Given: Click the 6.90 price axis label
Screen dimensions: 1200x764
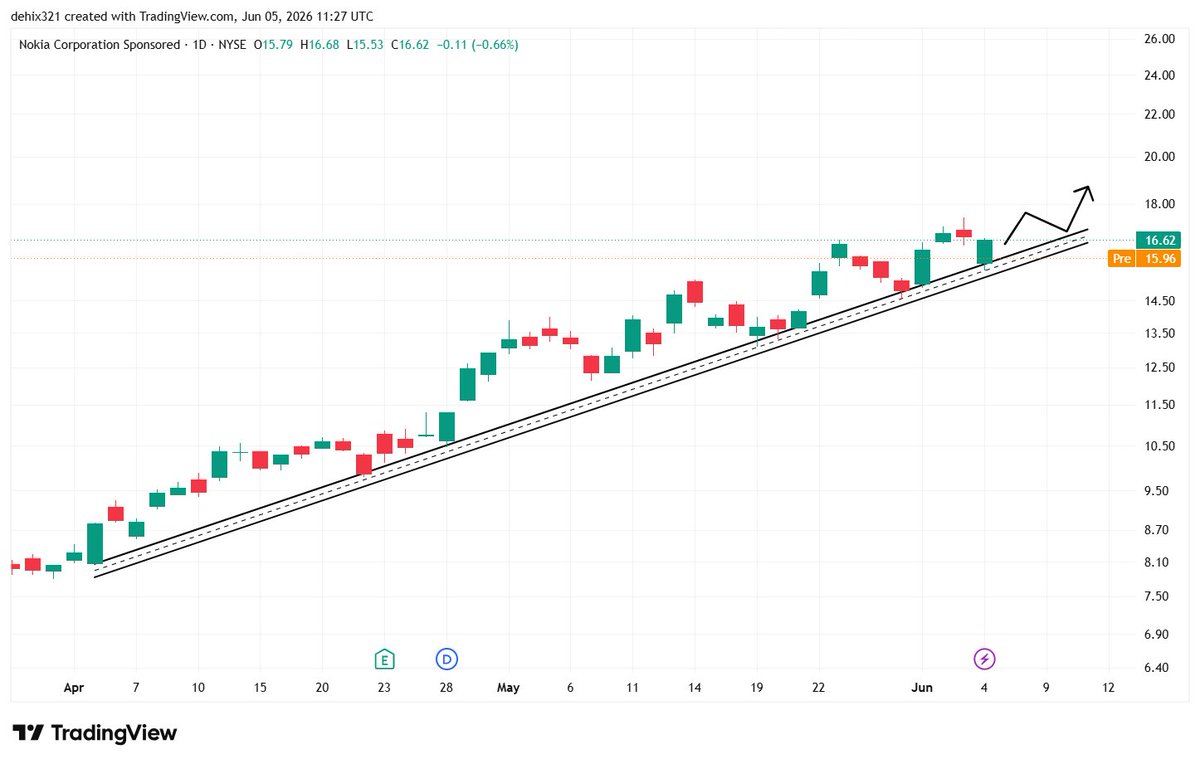Looking at the screenshot, I should [1158, 634].
